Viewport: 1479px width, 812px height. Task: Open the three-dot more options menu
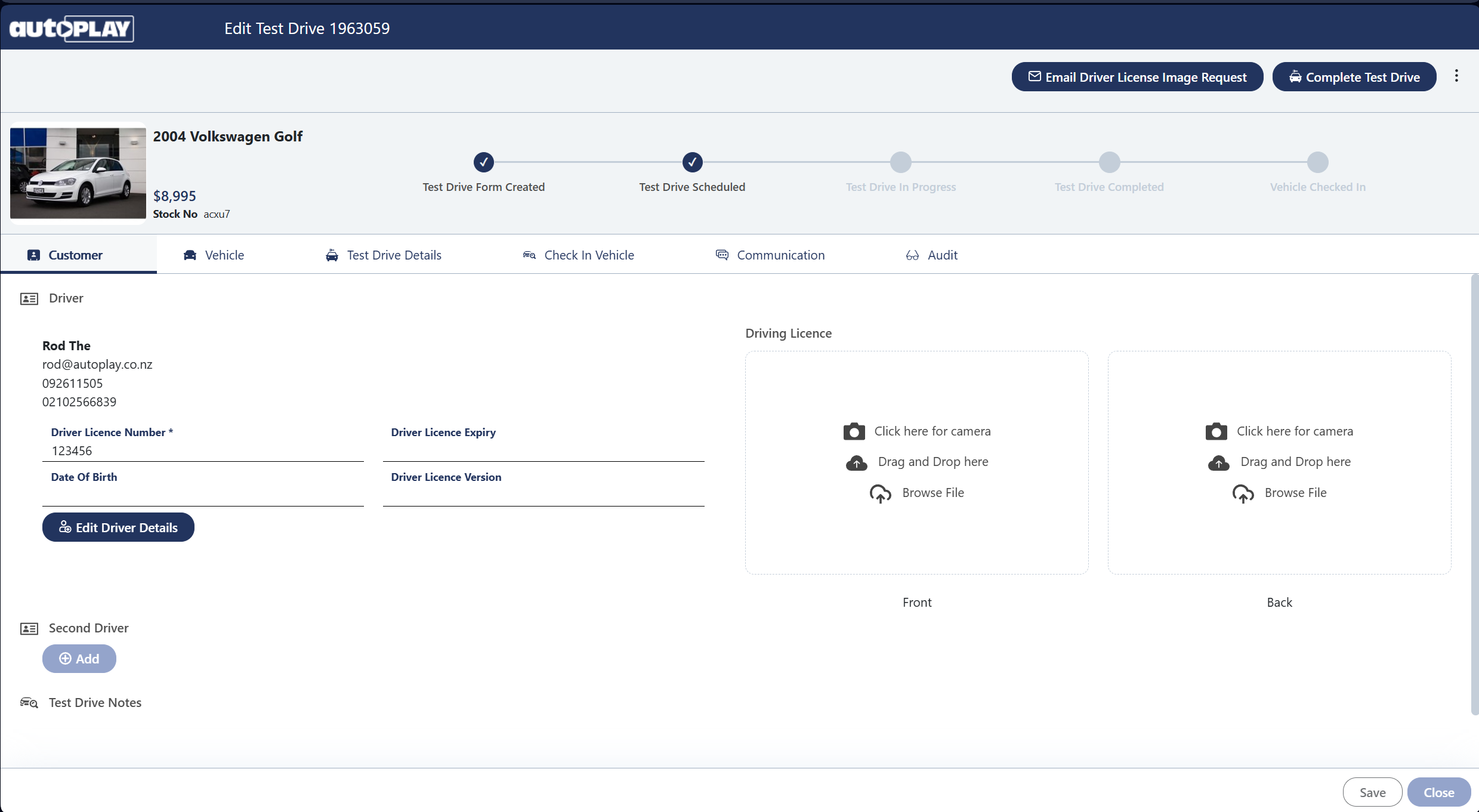pyautogui.click(x=1456, y=76)
